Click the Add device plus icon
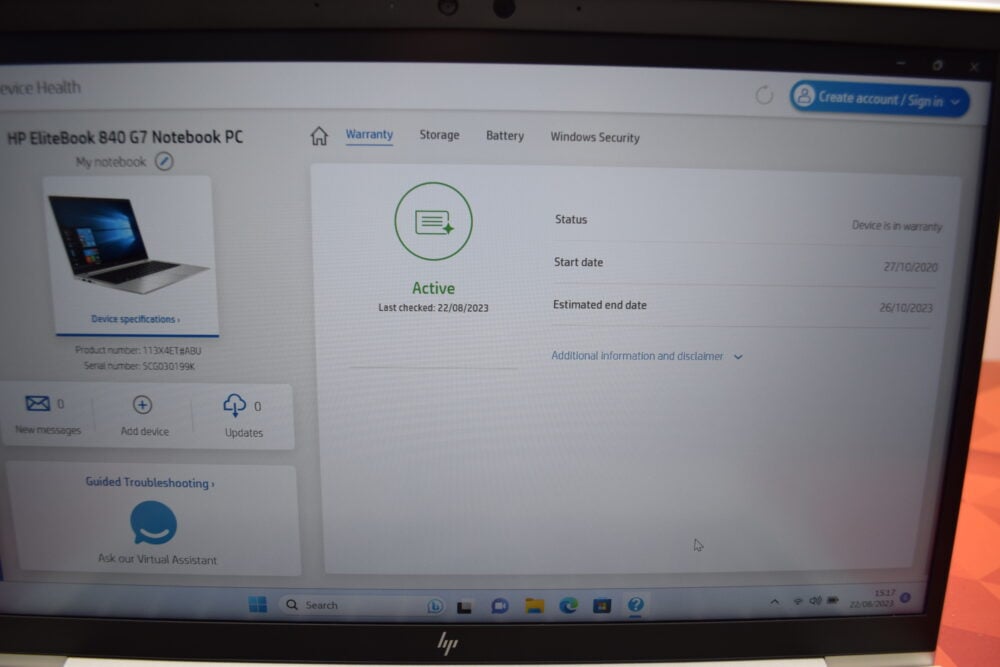1000x667 pixels. (x=142, y=405)
